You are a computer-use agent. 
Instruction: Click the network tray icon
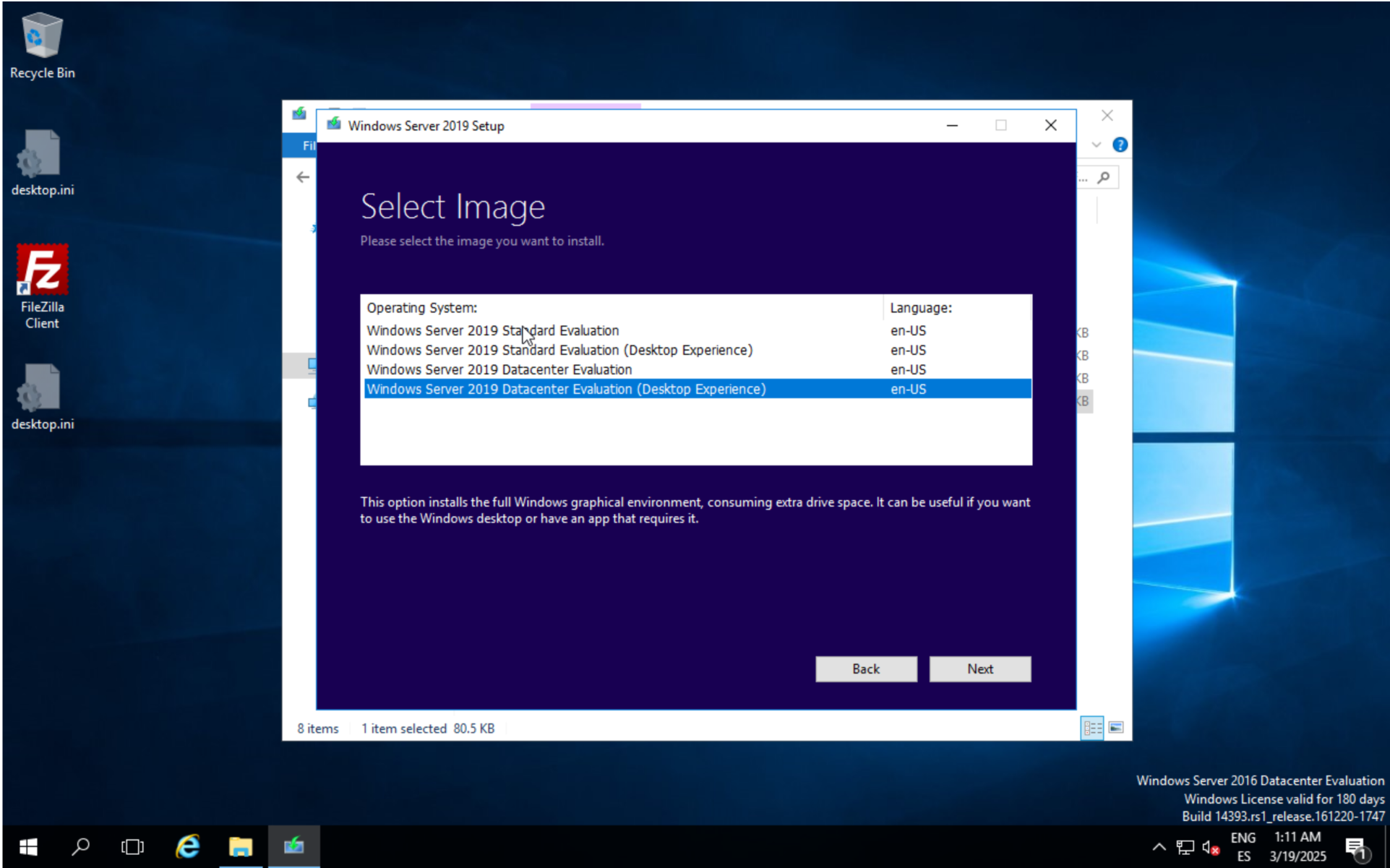[1185, 847]
